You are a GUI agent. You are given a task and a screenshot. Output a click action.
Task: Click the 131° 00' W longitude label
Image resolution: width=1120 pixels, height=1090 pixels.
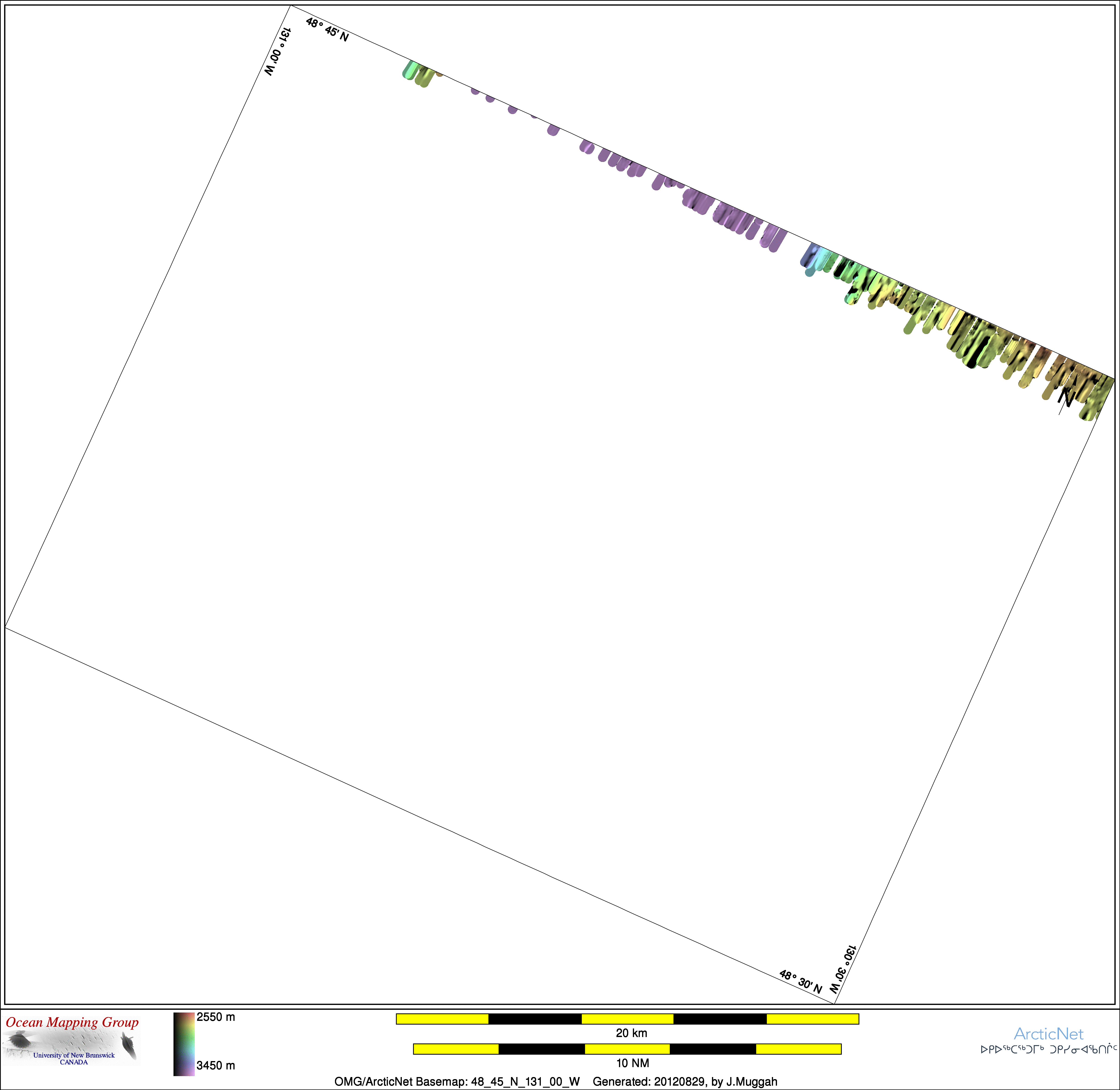point(278,52)
